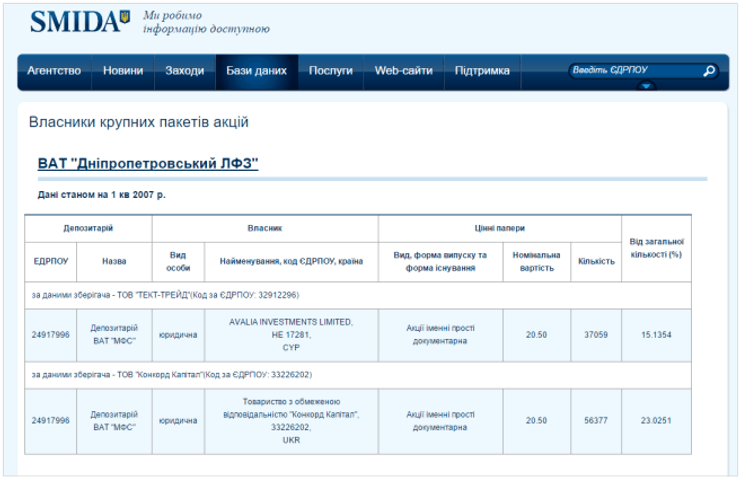Click the Кількість column header

(596, 261)
